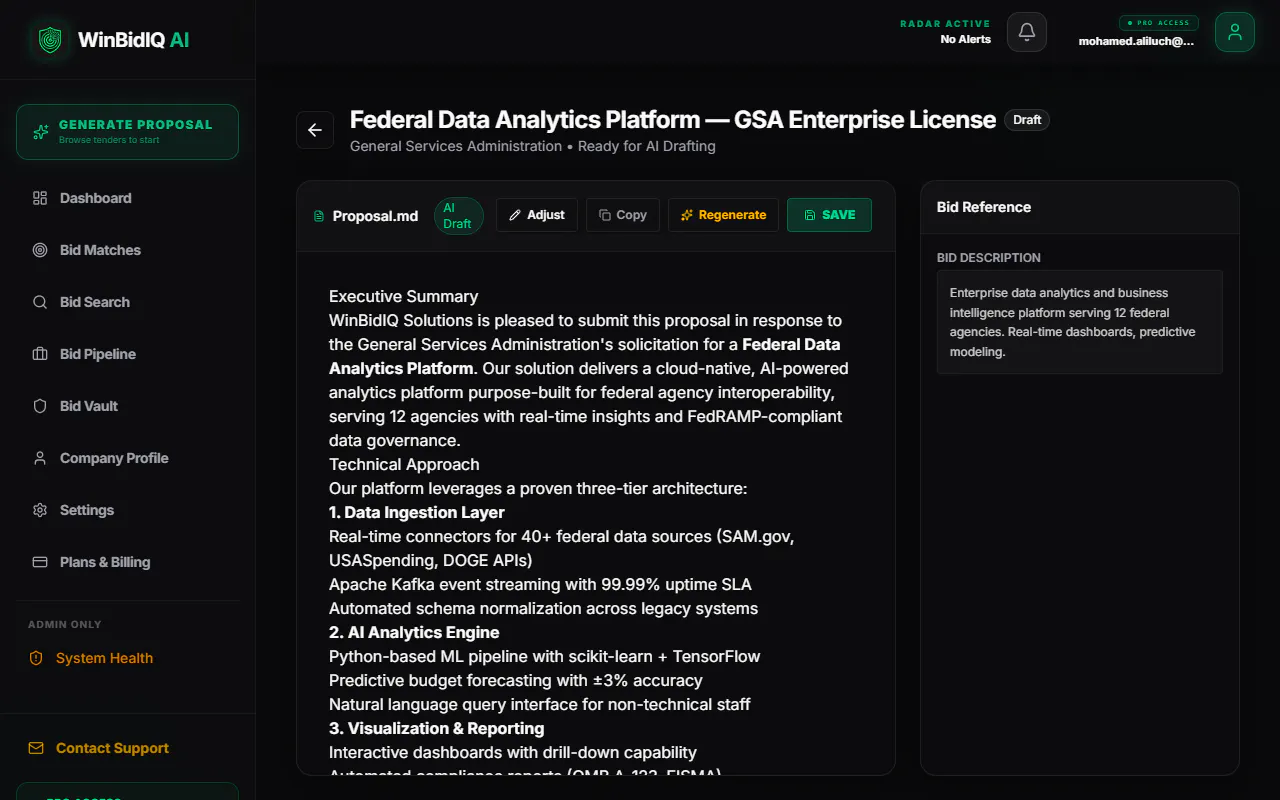
Task: Click the Plans & Billing card icon
Action: tap(40, 562)
